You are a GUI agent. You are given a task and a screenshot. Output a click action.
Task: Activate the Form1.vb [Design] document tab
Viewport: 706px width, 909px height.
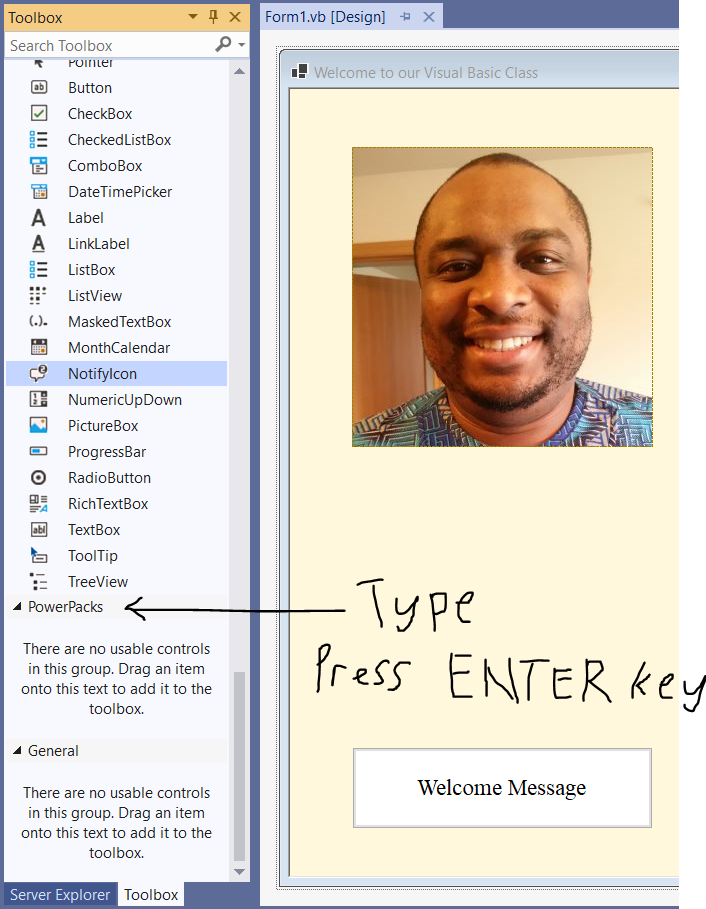click(x=329, y=17)
